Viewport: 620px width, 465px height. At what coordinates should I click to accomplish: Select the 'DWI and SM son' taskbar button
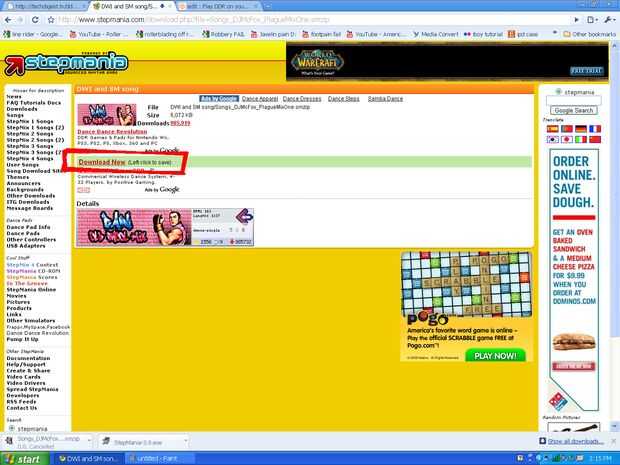click(89, 459)
